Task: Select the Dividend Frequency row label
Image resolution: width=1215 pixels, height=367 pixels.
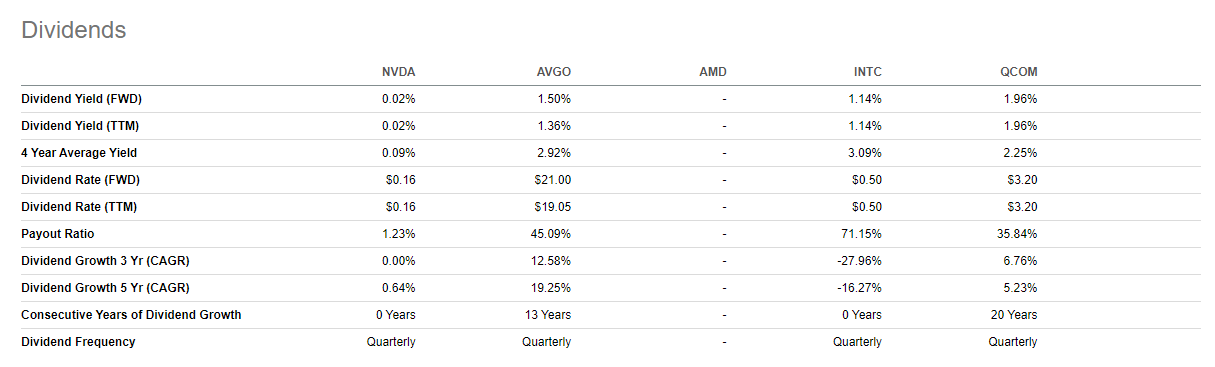Action: coord(78,342)
